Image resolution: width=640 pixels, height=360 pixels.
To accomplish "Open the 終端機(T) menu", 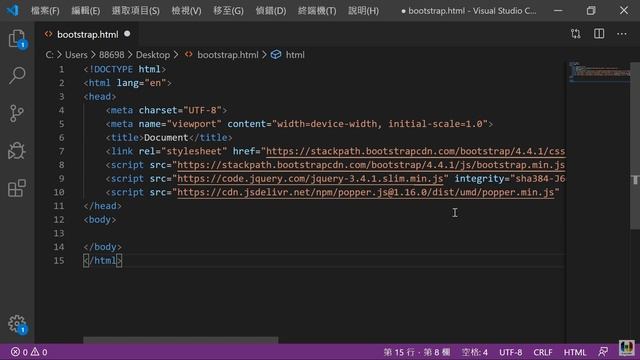I will 317,11.
